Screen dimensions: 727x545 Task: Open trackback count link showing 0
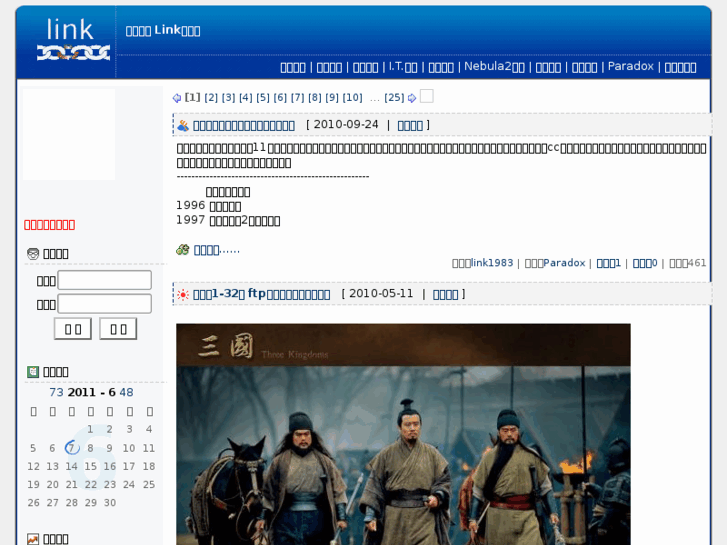pos(645,263)
